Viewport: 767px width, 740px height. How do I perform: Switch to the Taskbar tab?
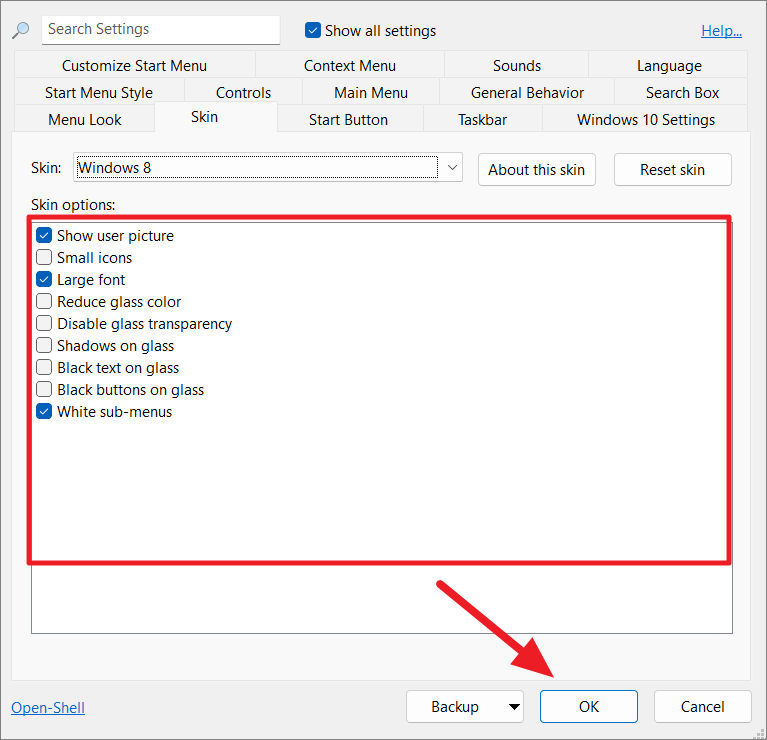point(482,120)
